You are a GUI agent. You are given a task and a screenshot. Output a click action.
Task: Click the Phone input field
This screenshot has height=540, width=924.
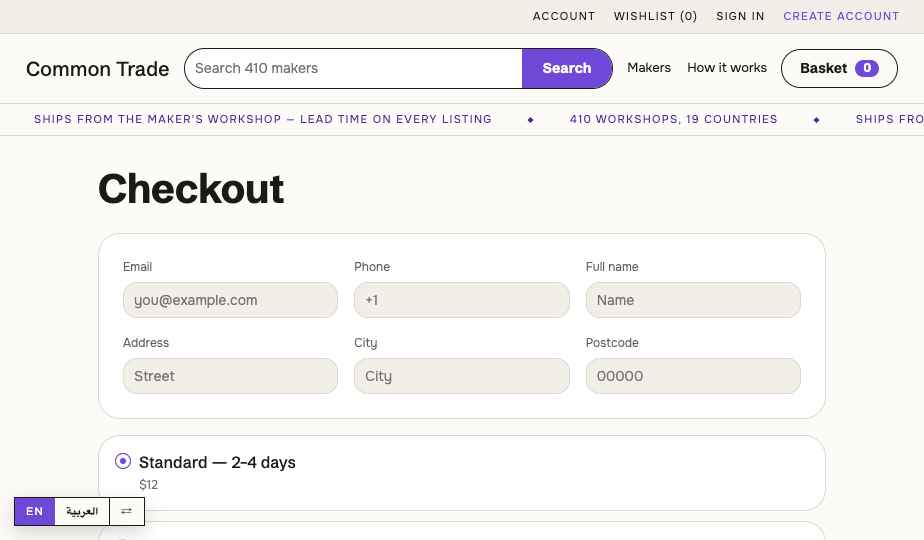pyautogui.click(x=461, y=300)
